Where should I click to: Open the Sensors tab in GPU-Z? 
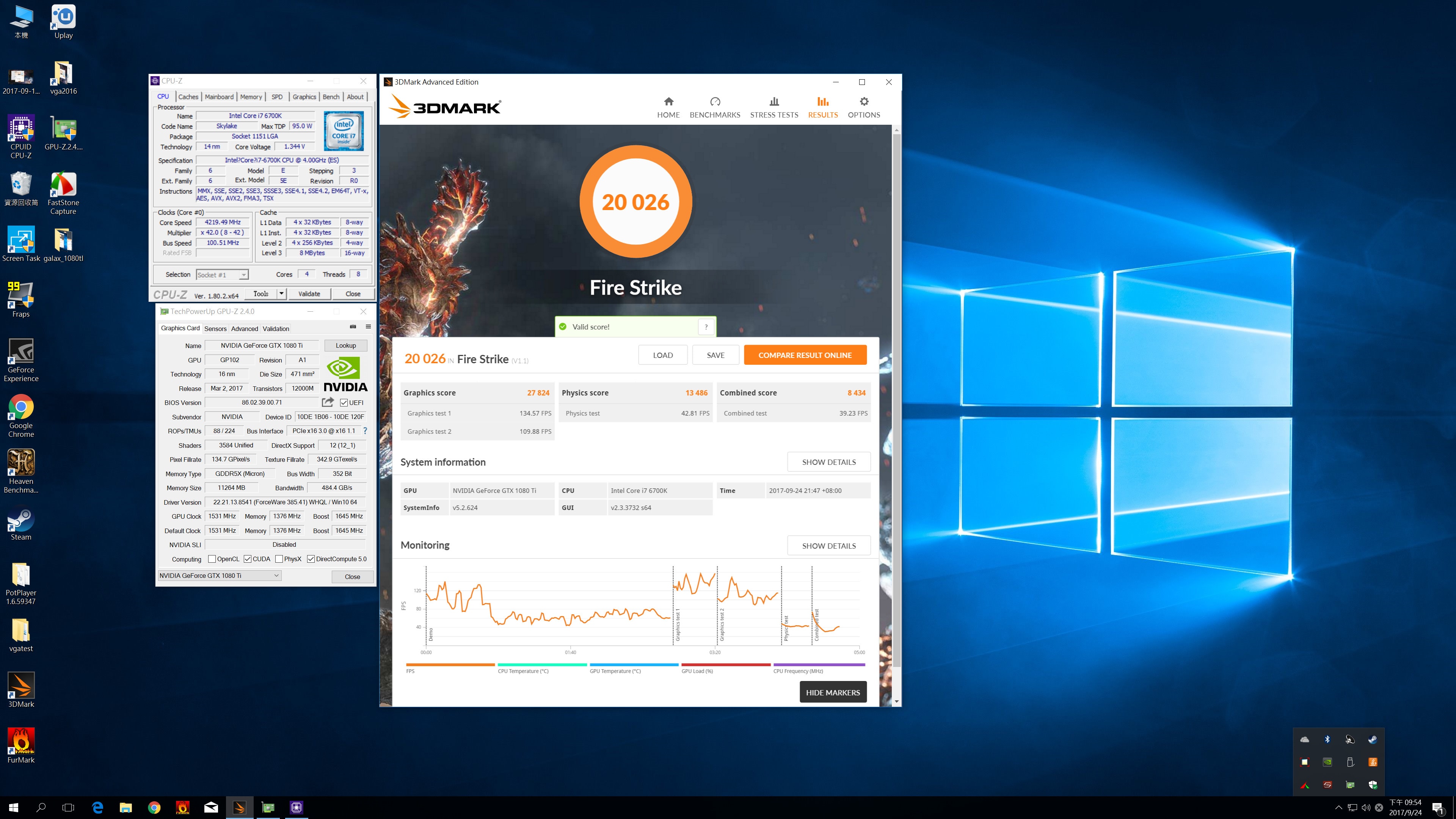point(215,328)
